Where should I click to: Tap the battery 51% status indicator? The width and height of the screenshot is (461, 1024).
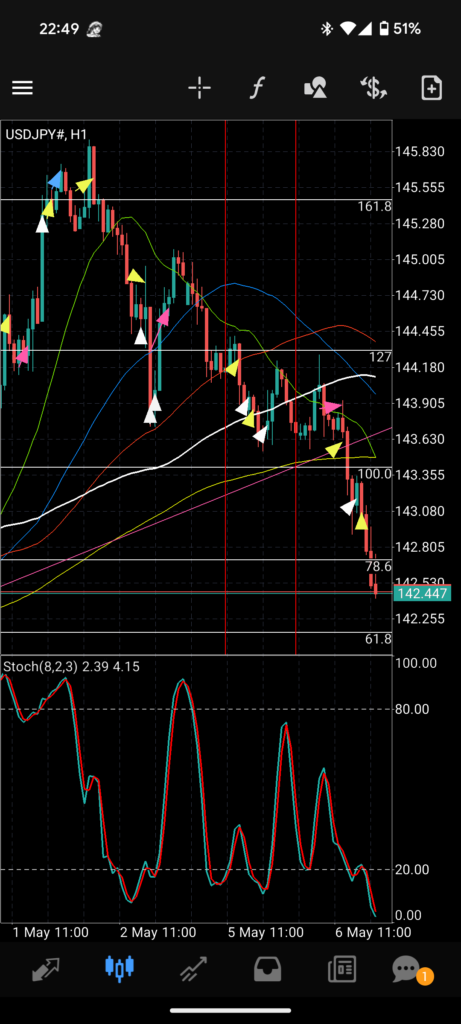(x=400, y=29)
